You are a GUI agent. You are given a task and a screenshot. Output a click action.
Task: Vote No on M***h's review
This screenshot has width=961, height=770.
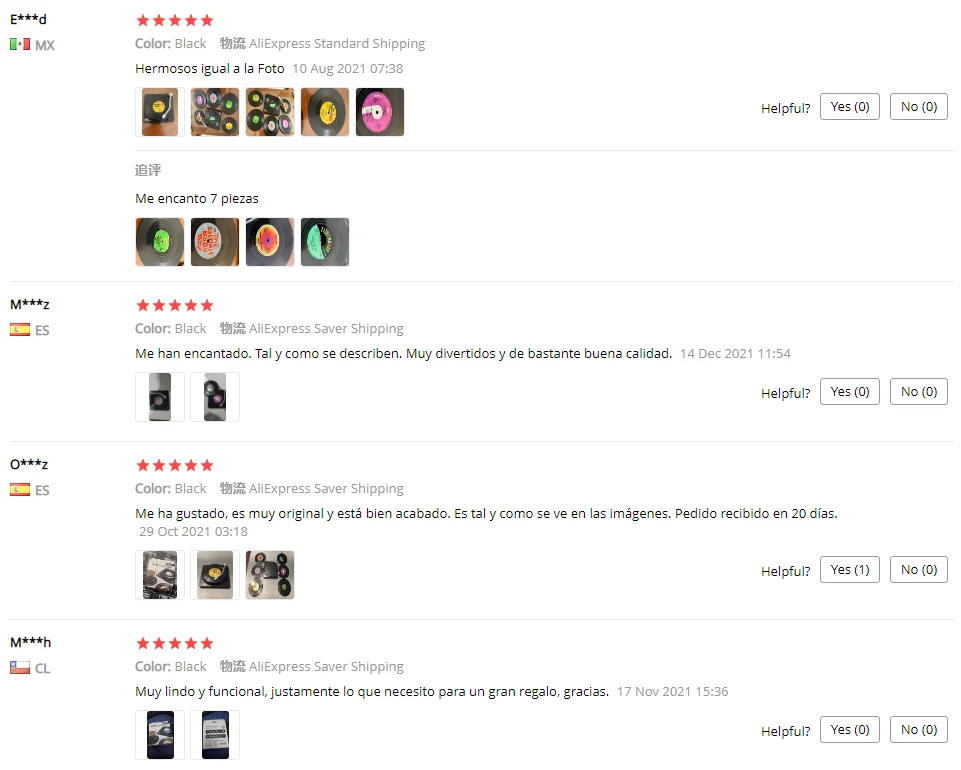[x=919, y=730]
